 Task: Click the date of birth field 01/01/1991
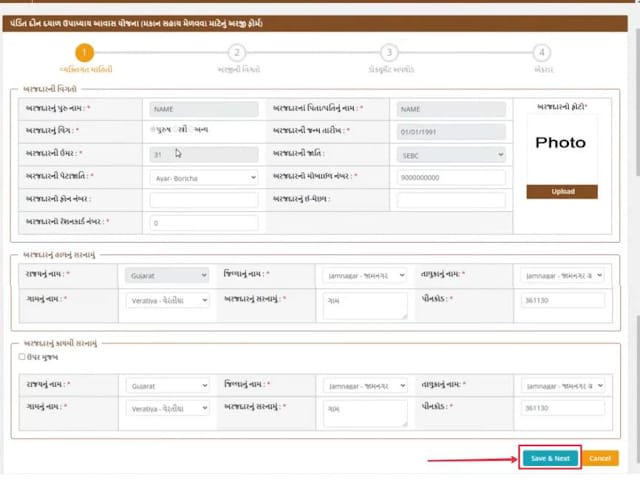click(450, 131)
